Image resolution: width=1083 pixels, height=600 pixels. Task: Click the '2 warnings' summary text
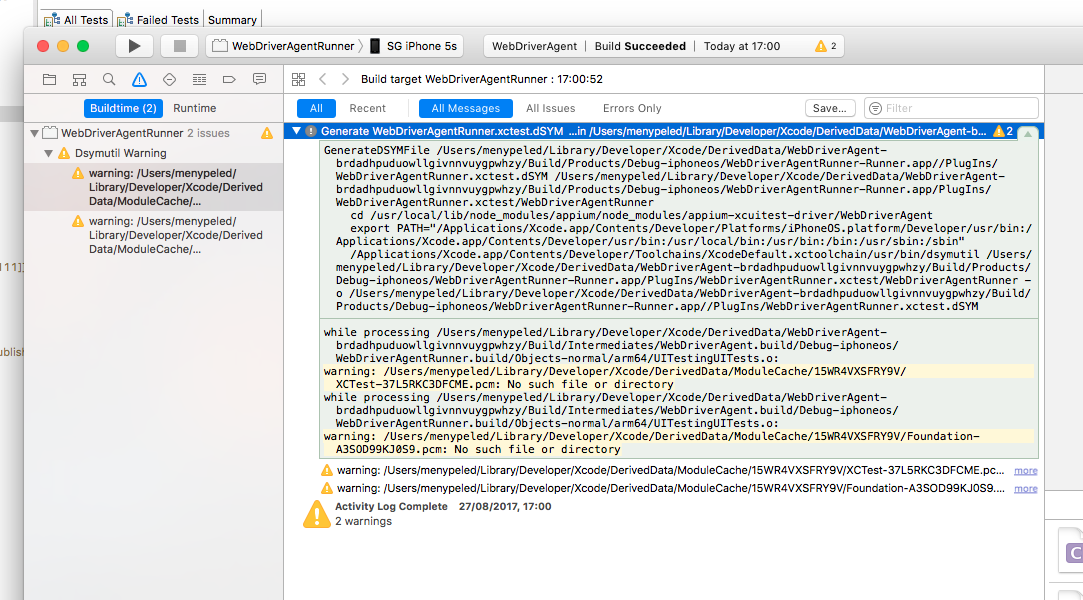pyautogui.click(x=363, y=522)
